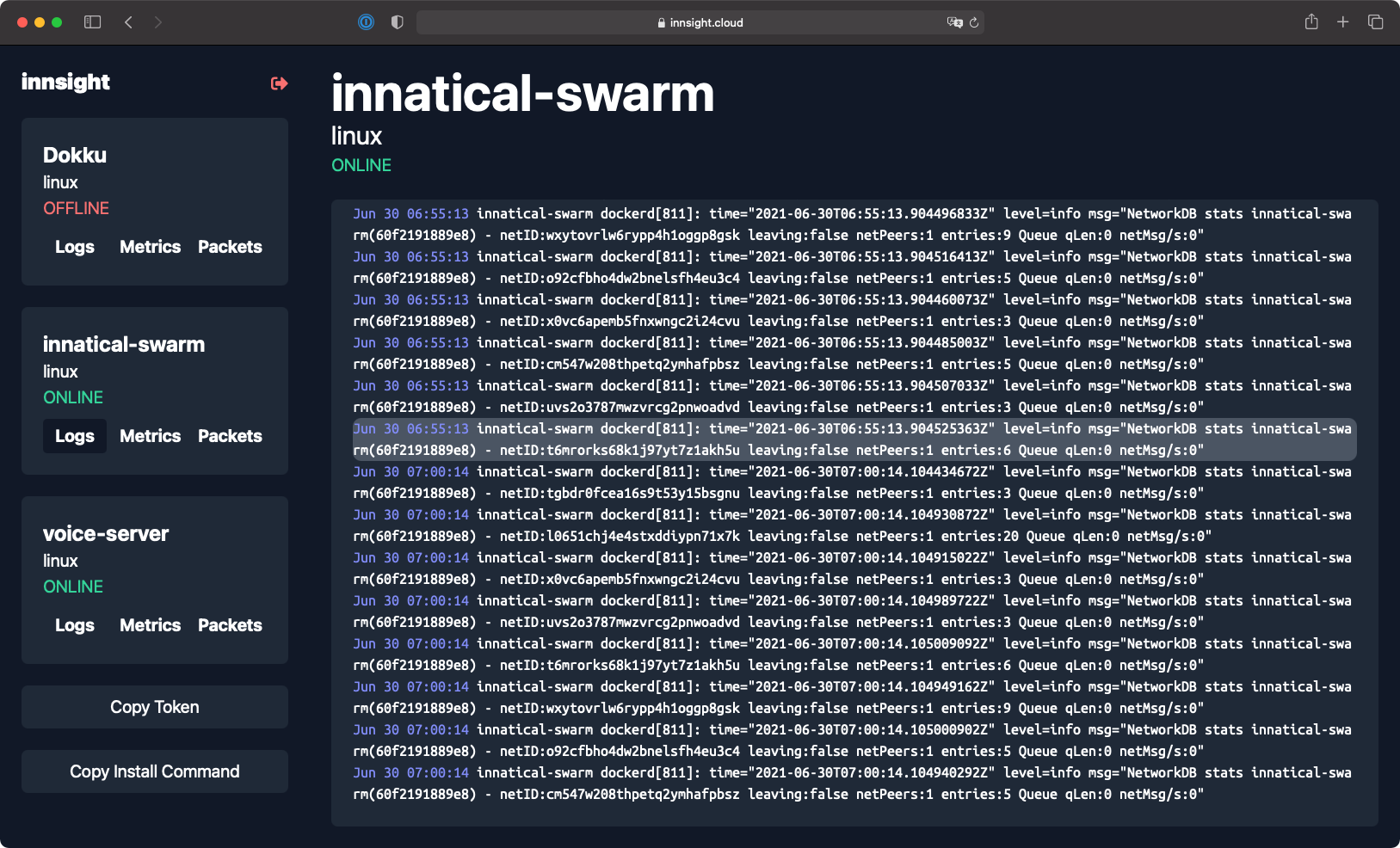Select the innatical-swarm title in the sidebar

[x=124, y=344]
